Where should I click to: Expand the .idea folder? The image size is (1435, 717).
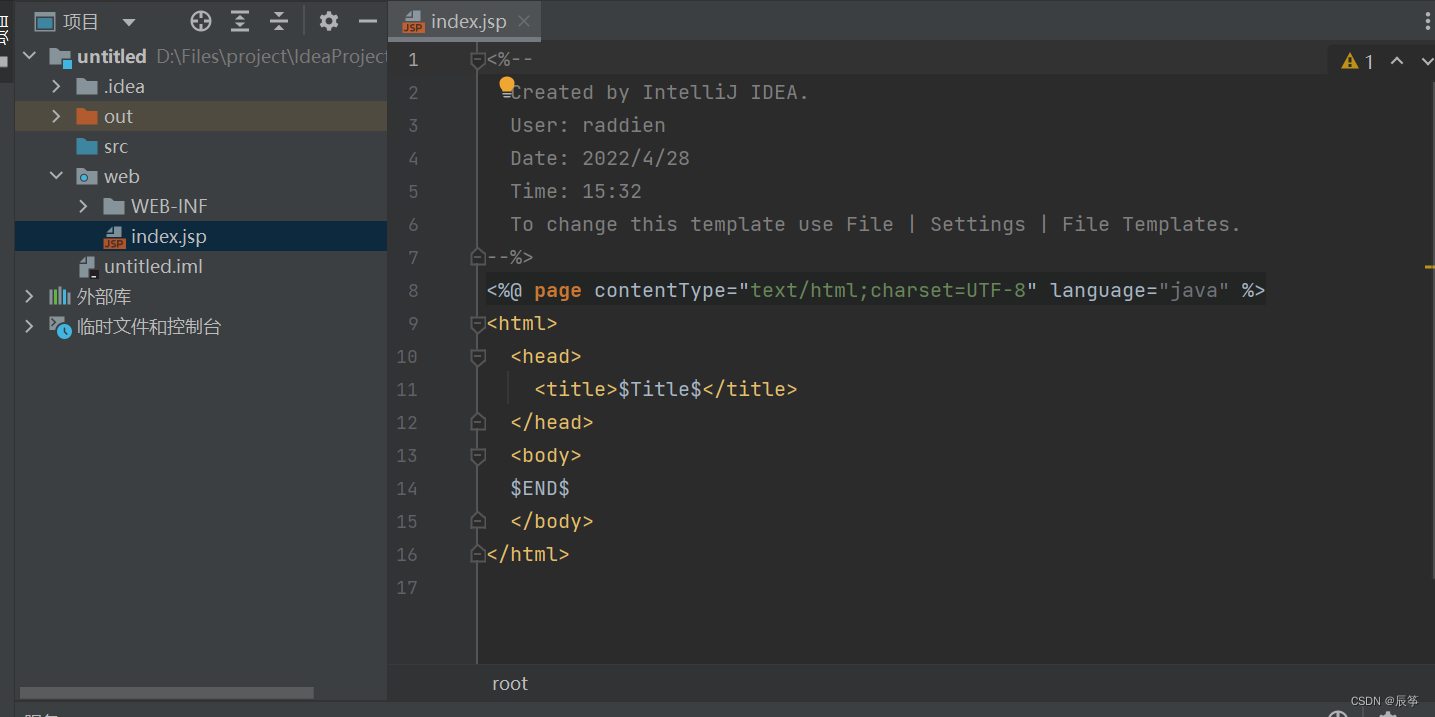[x=56, y=86]
